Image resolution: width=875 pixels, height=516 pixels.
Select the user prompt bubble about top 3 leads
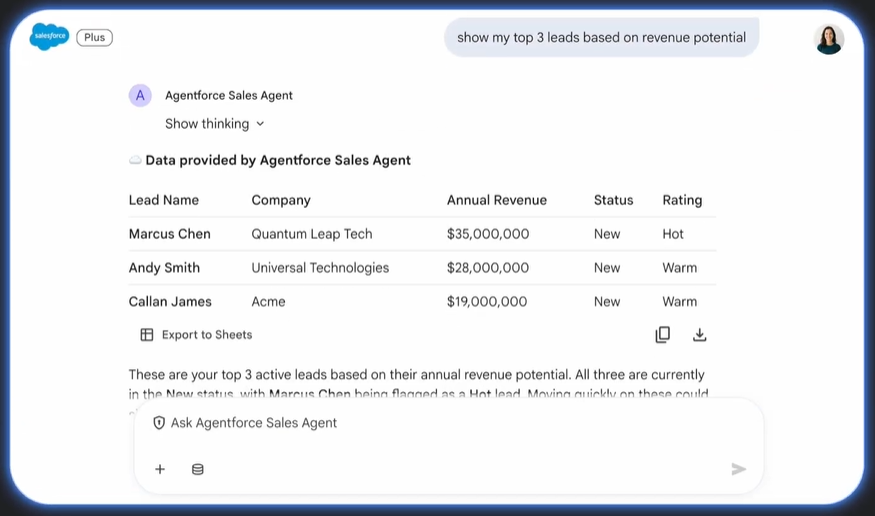coord(602,37)
